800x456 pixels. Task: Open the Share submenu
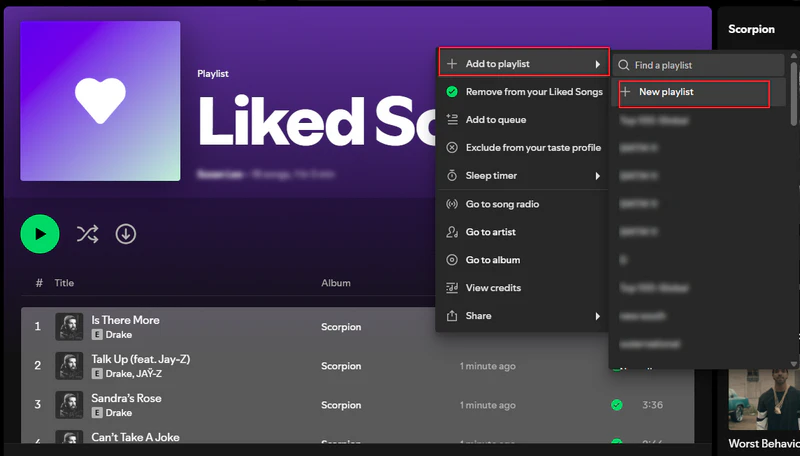pyautogui.click(x=523, y=316)
